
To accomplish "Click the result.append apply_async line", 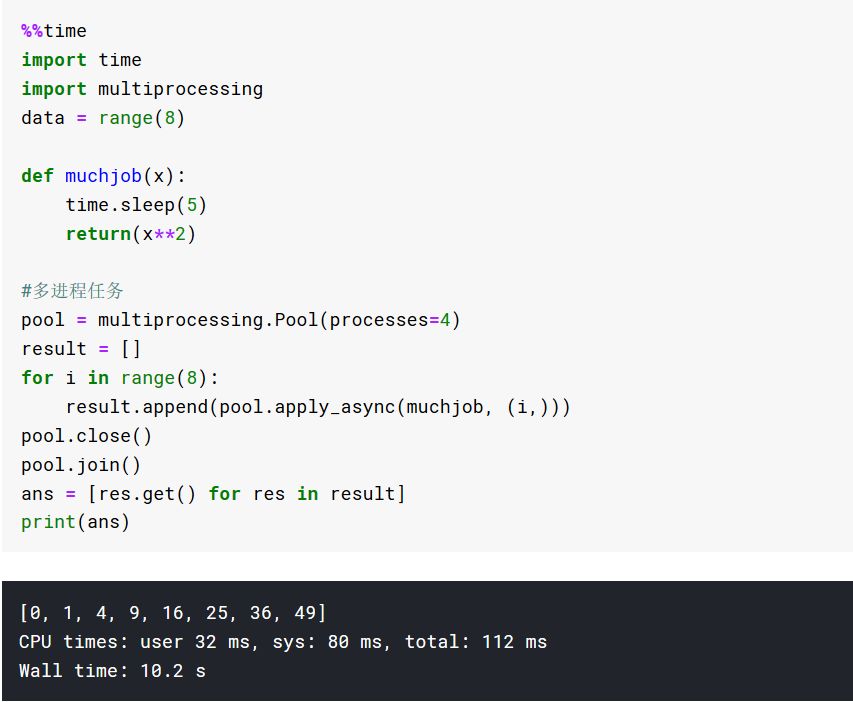I will click(317, 407).
